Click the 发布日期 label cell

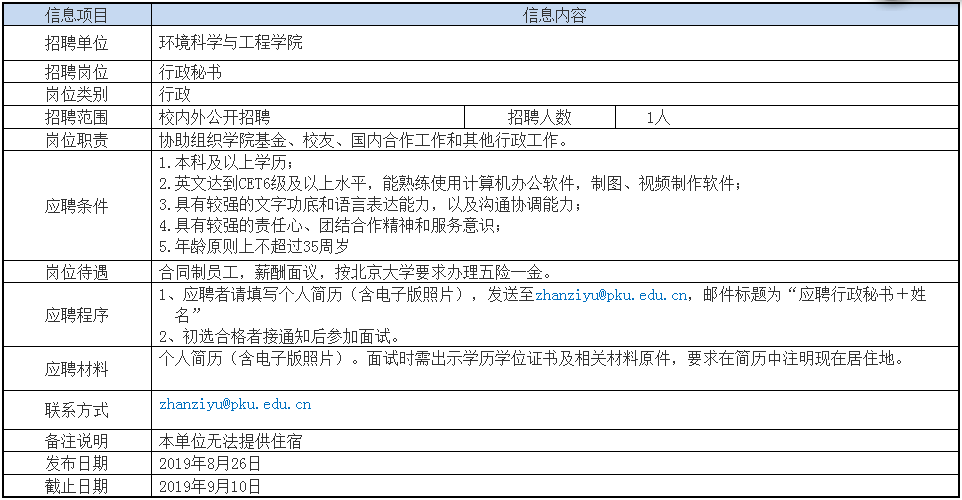pyautogui.click(x=77, y=464)
